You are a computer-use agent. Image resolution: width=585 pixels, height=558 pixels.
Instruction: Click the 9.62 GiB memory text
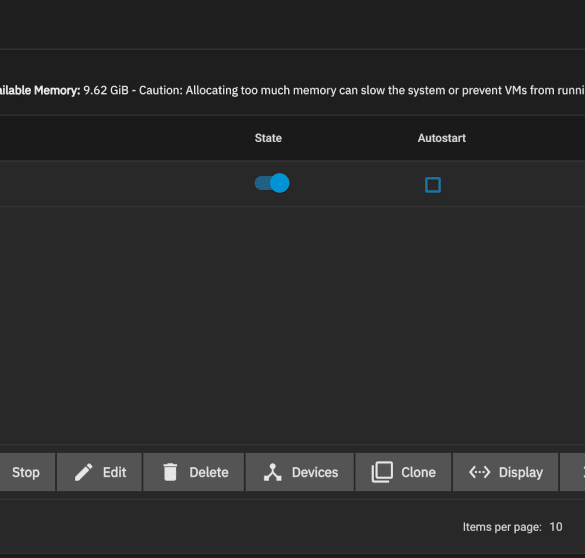click(x=106, y=90)
